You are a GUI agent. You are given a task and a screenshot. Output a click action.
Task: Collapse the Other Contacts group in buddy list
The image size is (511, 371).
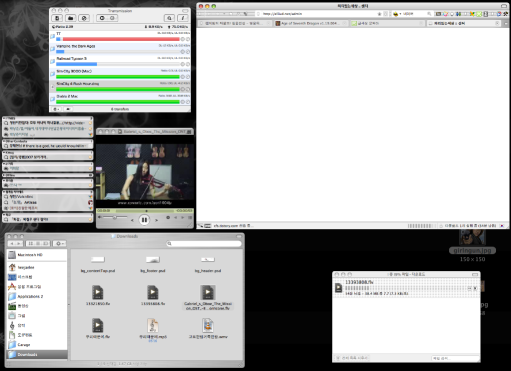tap(4, 141)
